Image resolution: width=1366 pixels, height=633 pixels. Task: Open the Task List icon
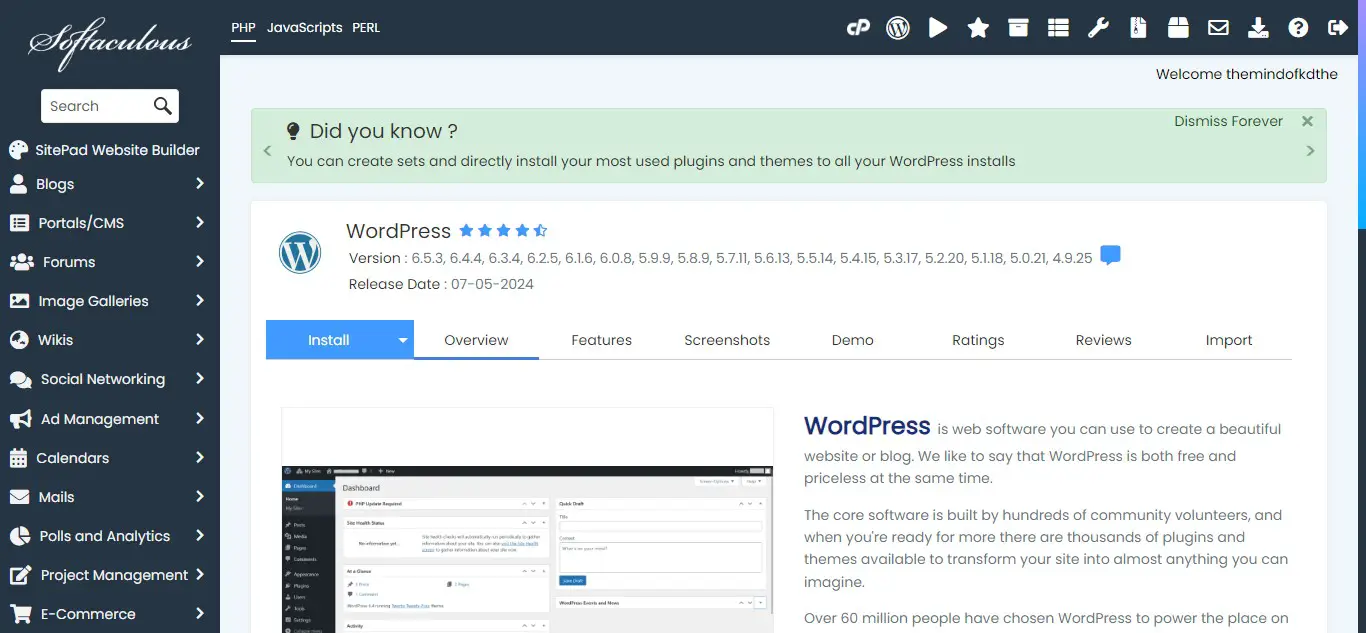(x=1058, y=28)
